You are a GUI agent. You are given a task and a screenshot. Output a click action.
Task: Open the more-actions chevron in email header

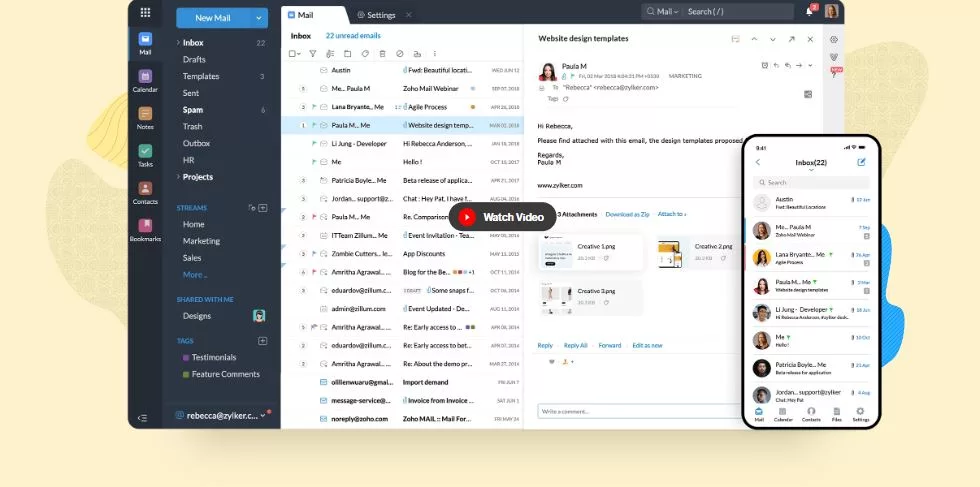click(811, 65)
